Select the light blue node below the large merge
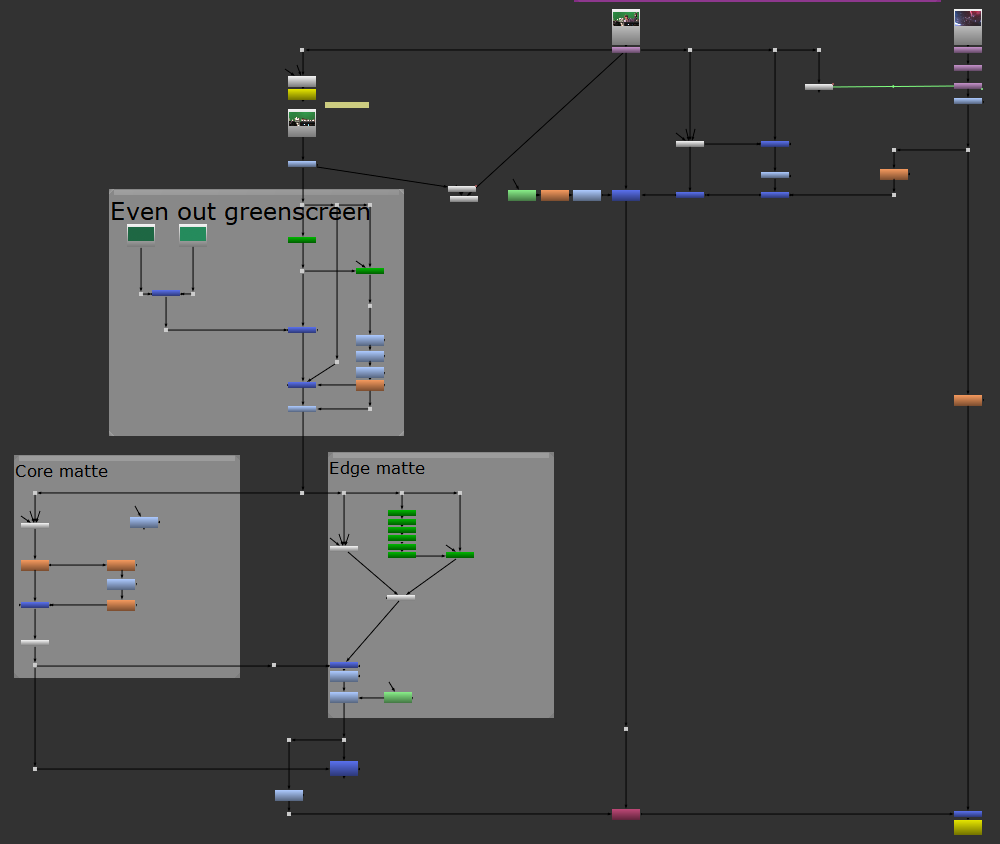The width and height of the screenshot is (1000, 844). pos(289,796)
